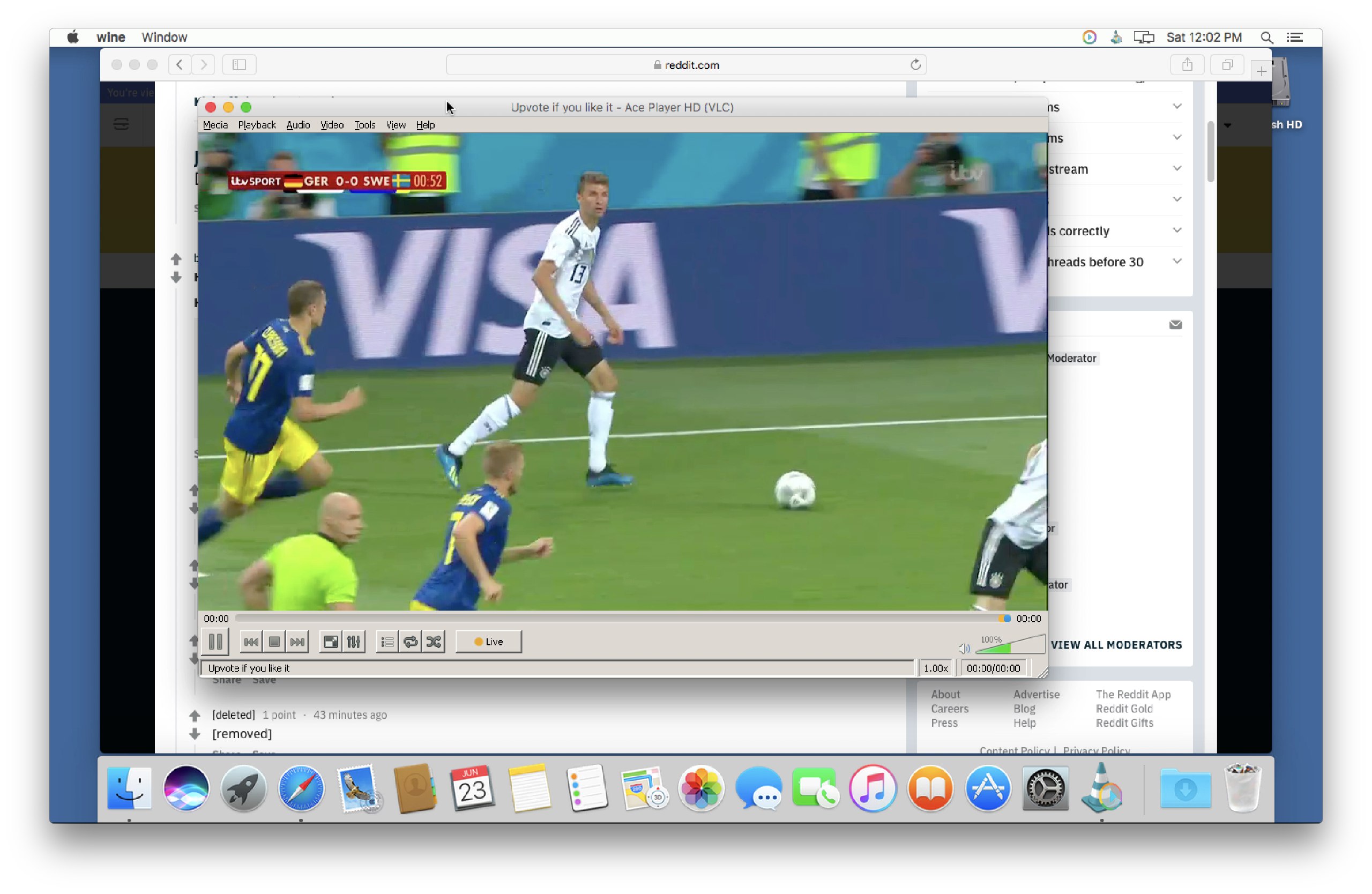Click the reddit.com address bar
1372x894 pixels.
[x=686, y=65]
